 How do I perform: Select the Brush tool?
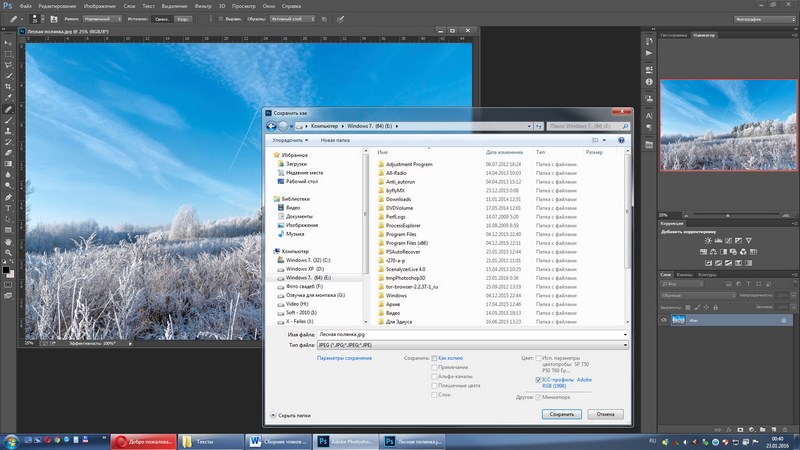[x=8, y=120]
